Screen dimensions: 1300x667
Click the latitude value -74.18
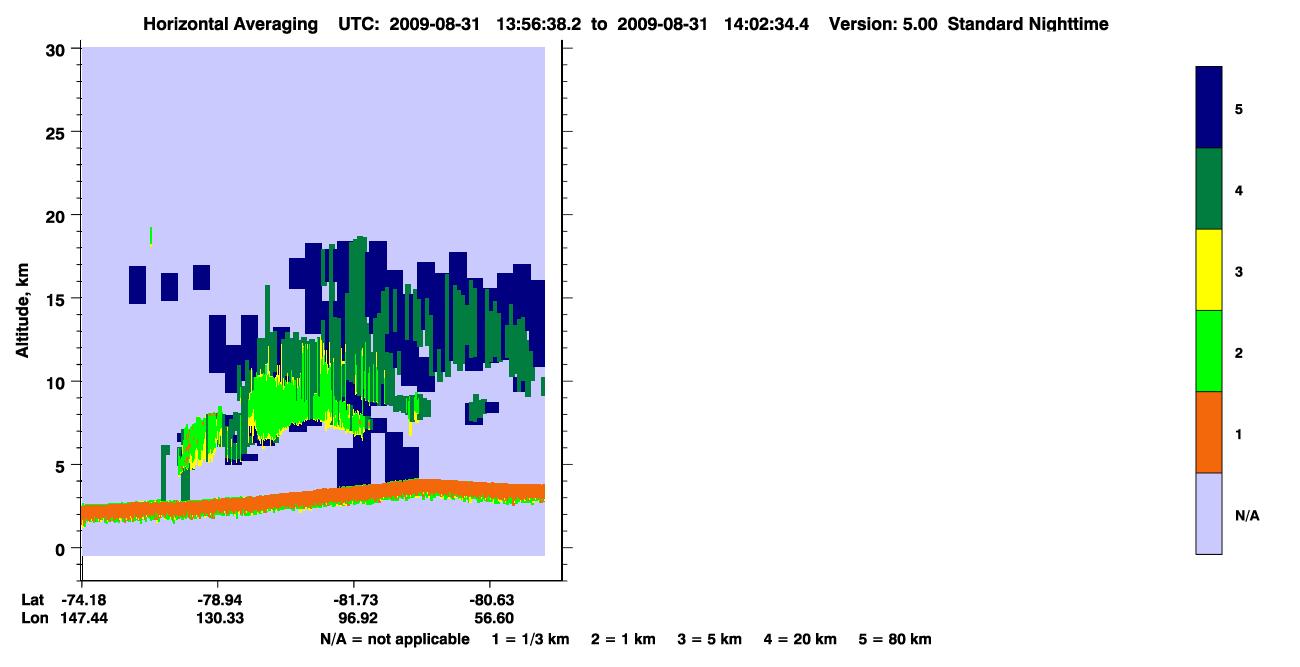click(84, 600)
